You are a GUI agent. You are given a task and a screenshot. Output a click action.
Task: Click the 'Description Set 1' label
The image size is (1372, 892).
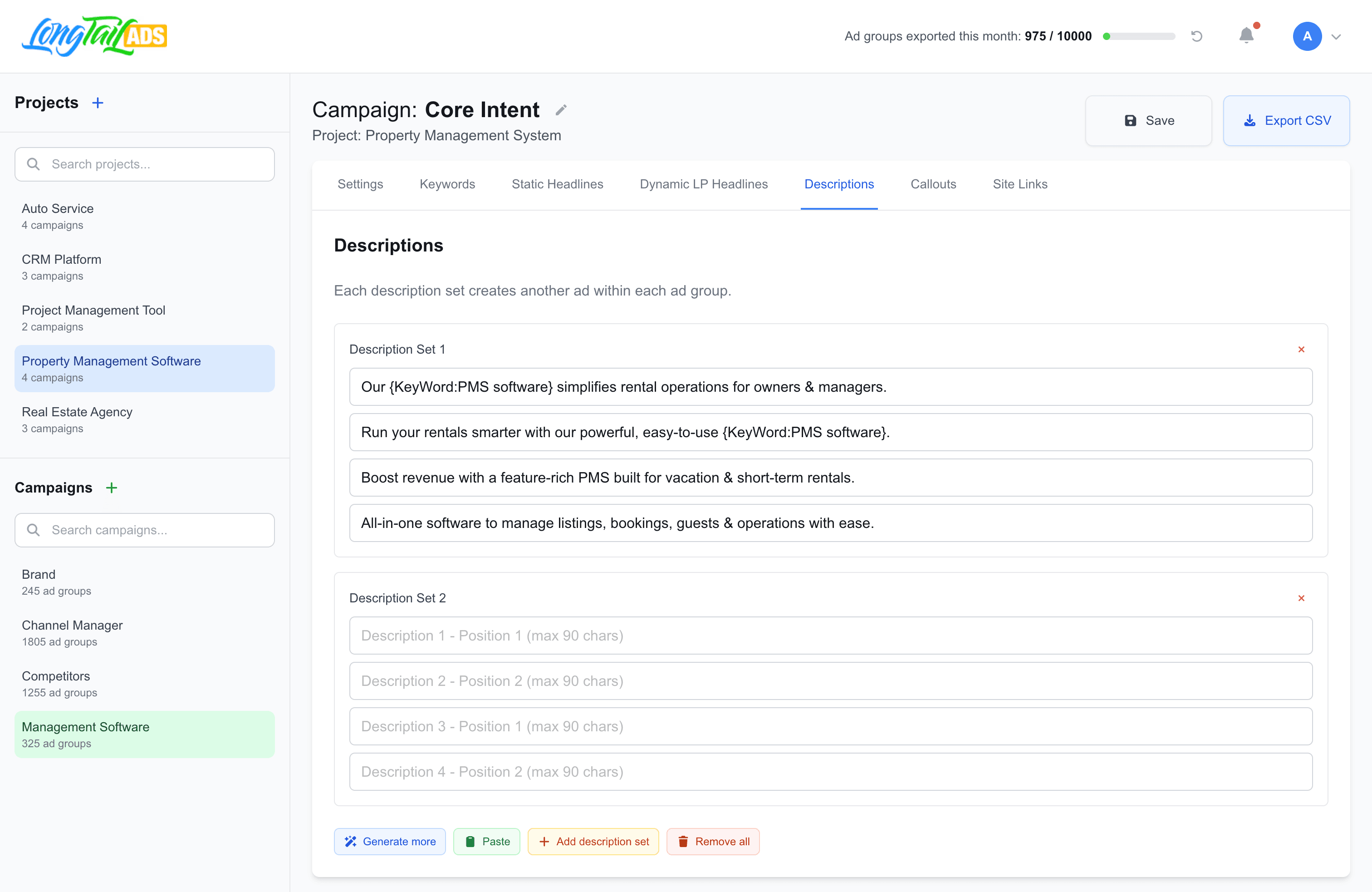397,350
